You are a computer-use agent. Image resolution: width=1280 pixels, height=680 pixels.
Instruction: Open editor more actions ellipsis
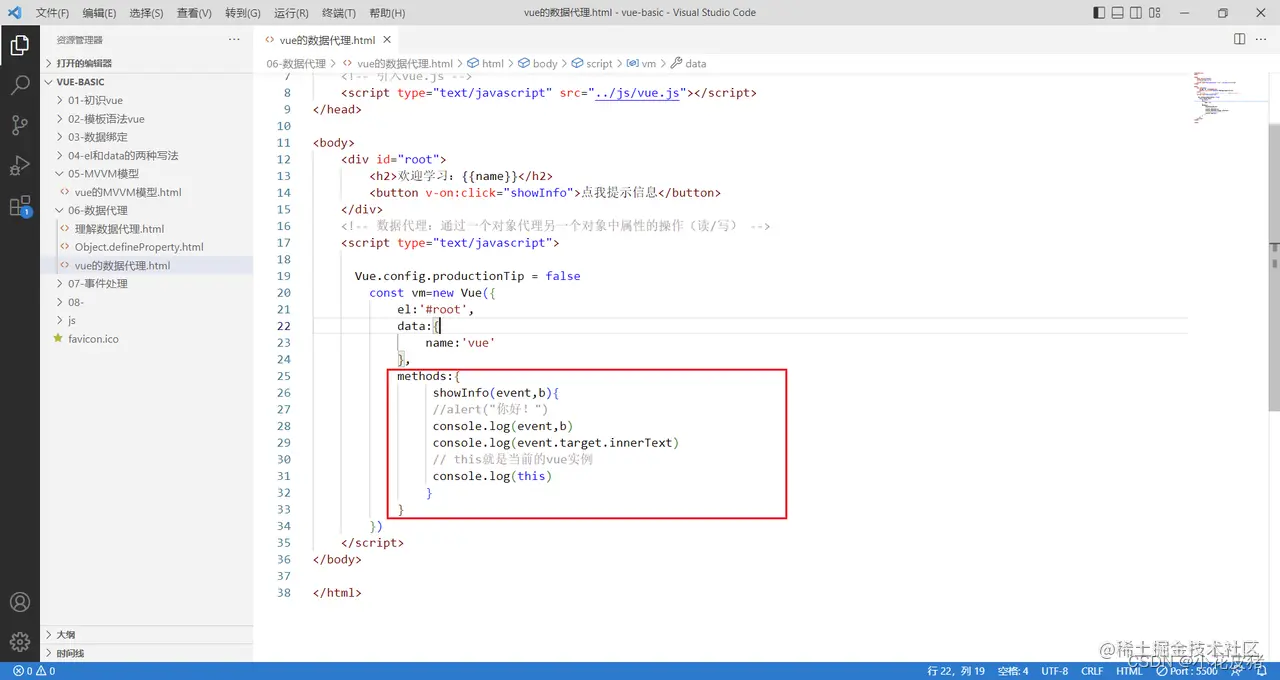point(1262,39)
